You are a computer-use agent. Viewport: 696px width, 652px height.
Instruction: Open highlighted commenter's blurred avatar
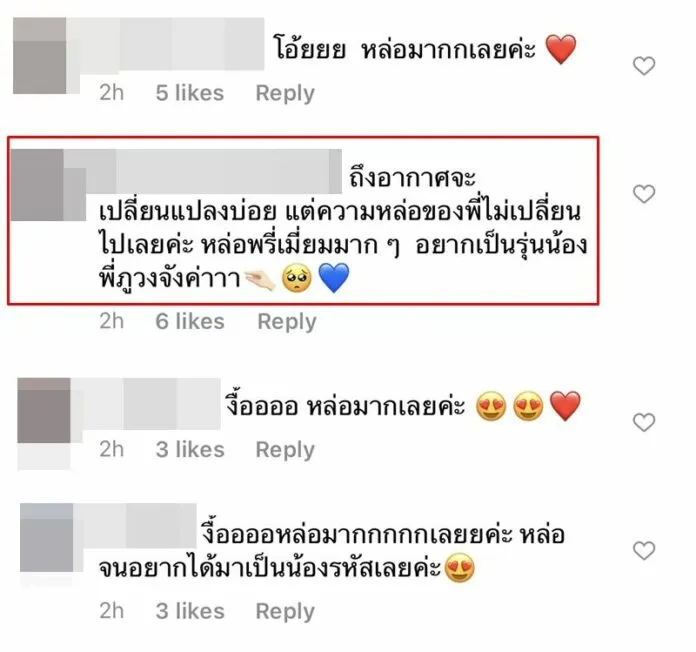[37, 185]
